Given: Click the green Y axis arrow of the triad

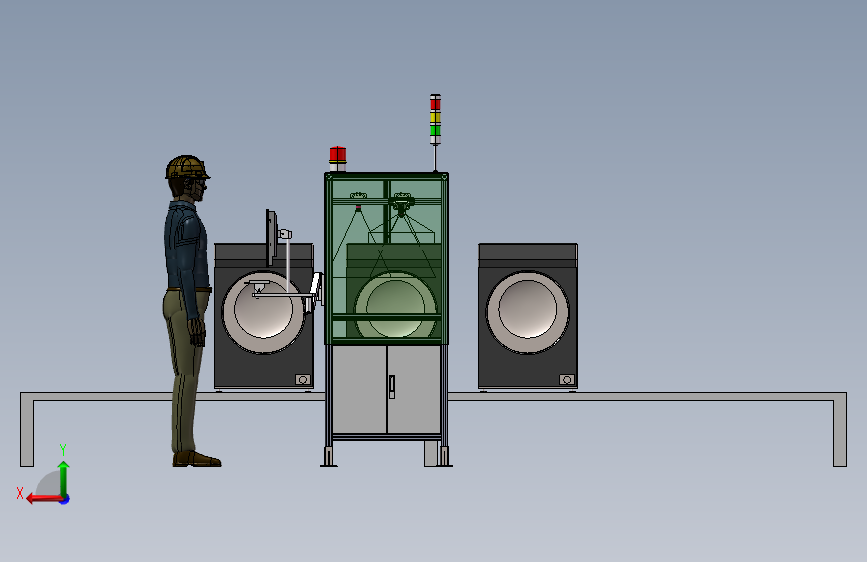Looking at the screenshot, I should pos(64,479).
